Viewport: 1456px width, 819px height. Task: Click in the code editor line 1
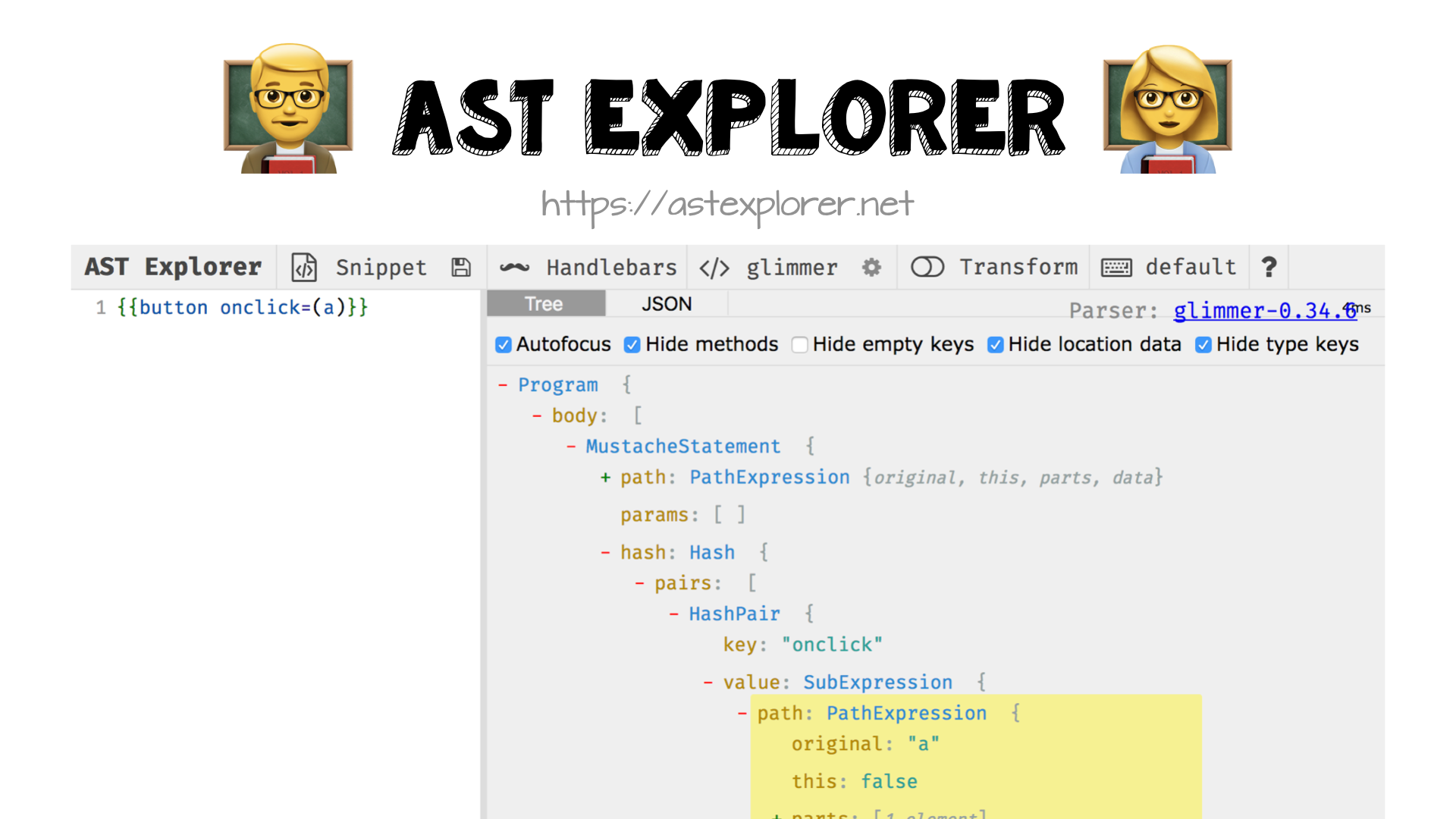point(243,308)
